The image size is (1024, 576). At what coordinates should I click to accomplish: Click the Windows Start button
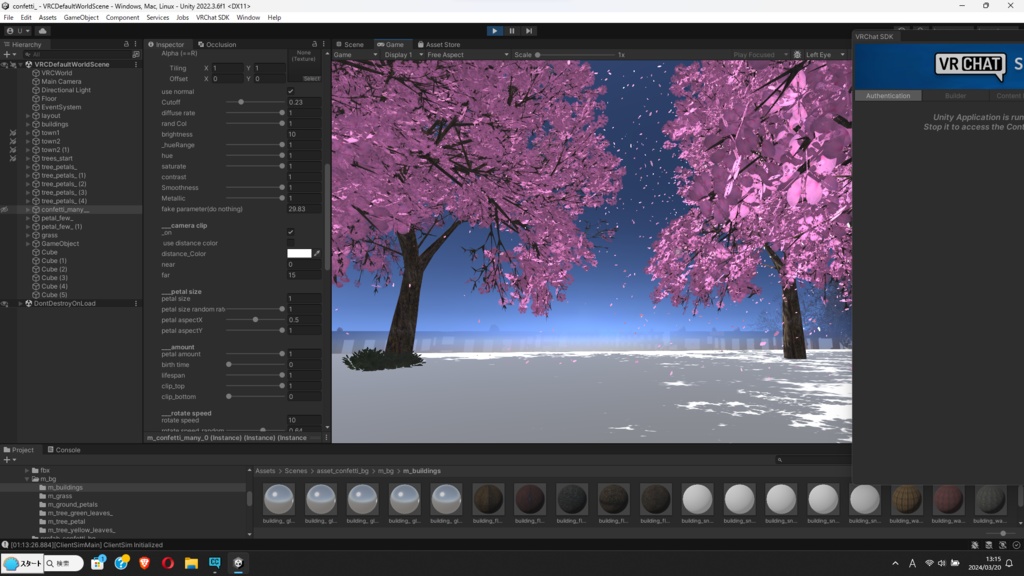pyautogui.click(x=22, y=563)
